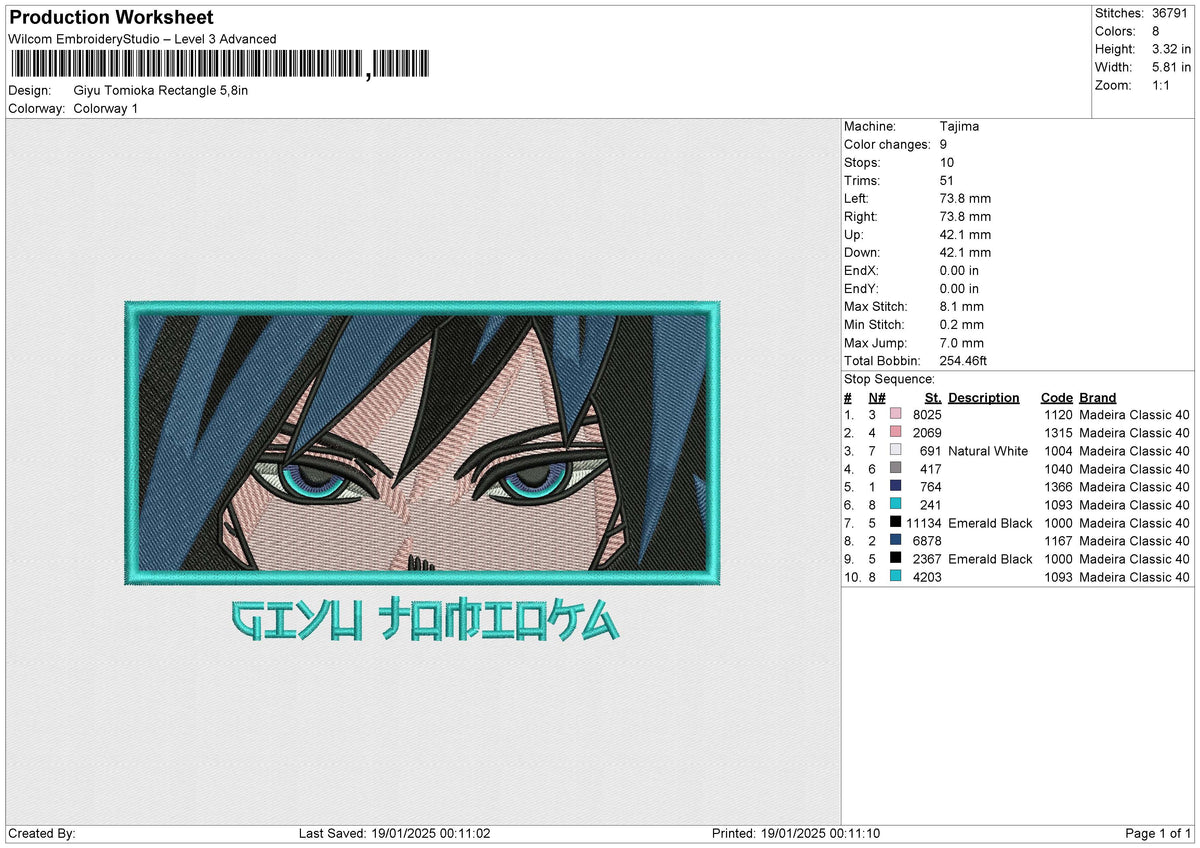Click the design name 'Giyu Tomioka Rectangle 5,8in'
1200x848 pixels.
coord(161,90)
